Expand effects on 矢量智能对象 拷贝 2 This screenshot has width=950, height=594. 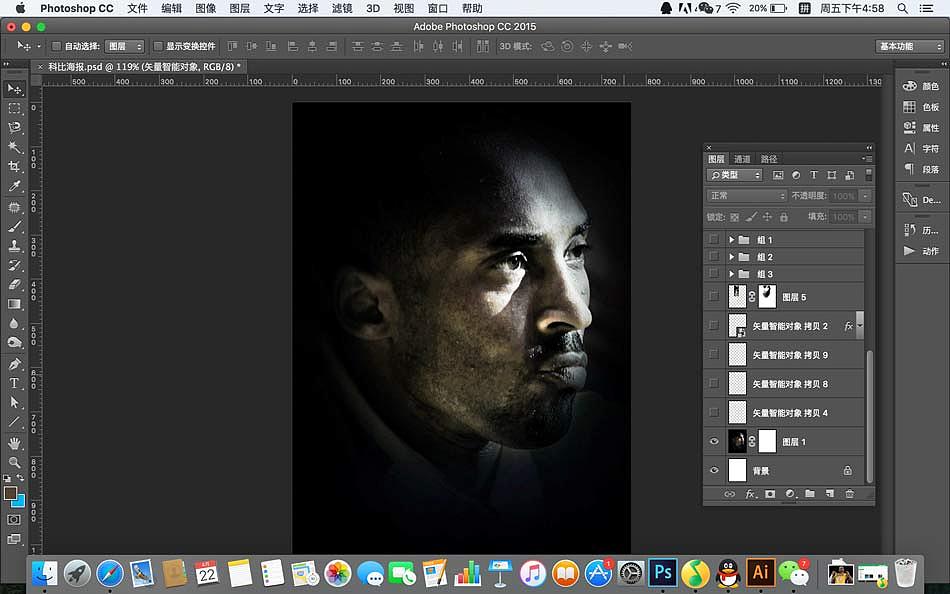(859, 326)
